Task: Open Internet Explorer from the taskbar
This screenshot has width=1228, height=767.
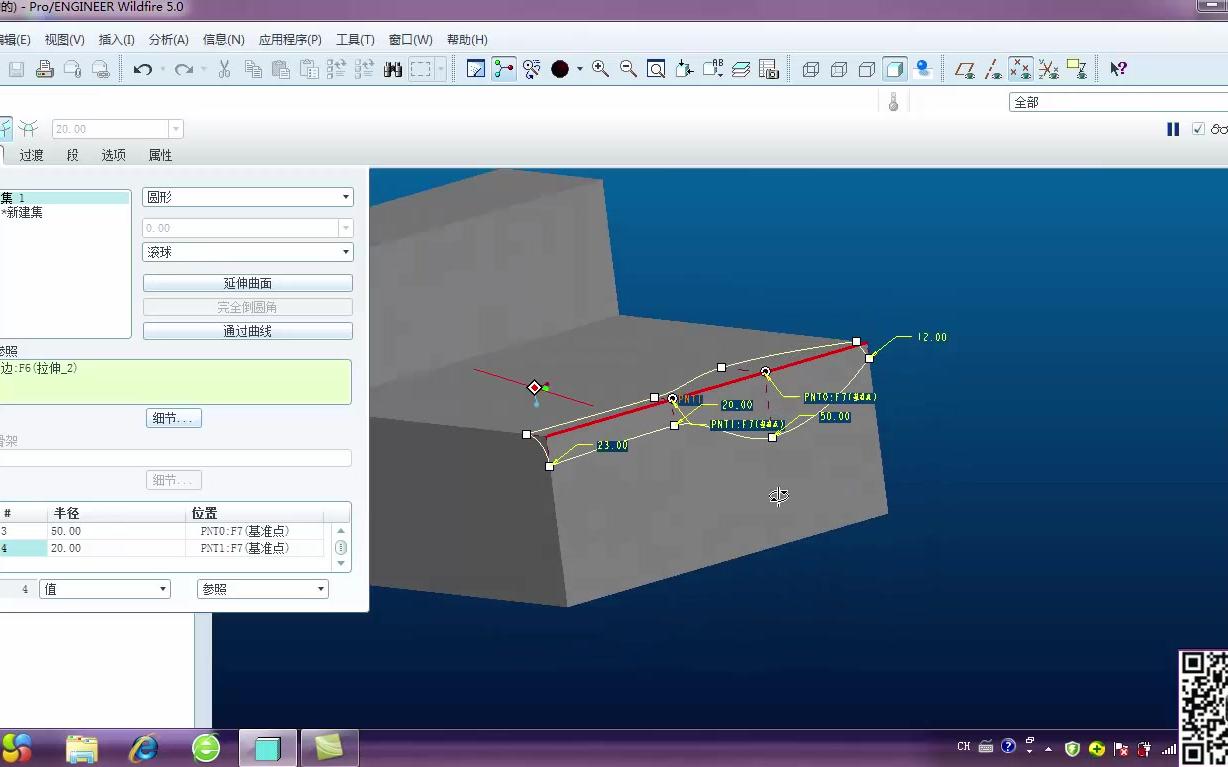Action: pos(144,747)
